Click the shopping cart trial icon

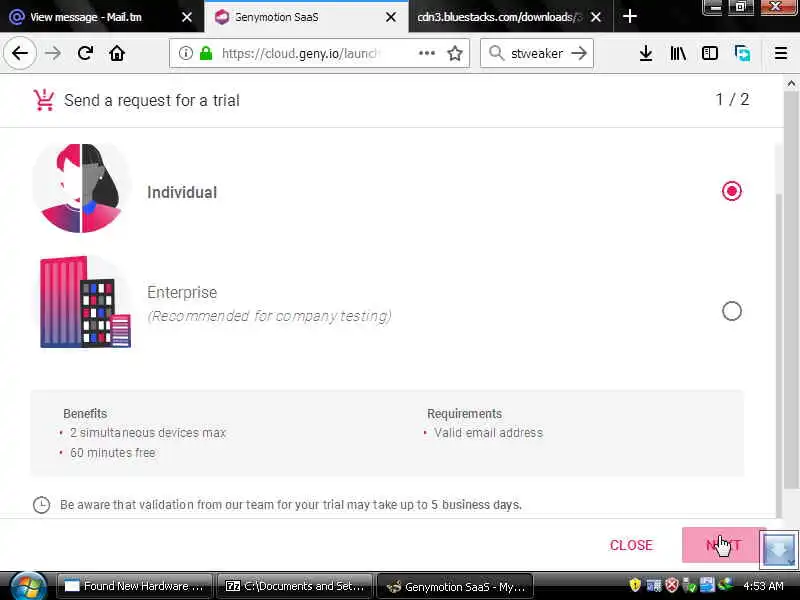pyautogui.click(x=44, y=100)
